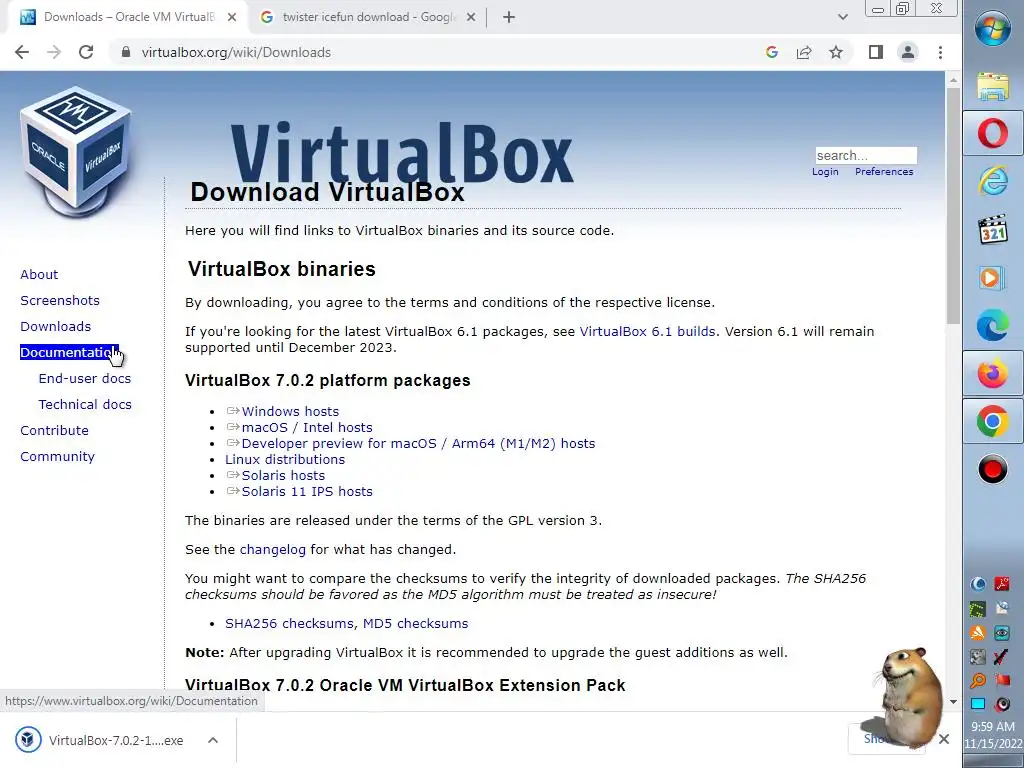Launch Firefox from the taskbar

(993, 374)
